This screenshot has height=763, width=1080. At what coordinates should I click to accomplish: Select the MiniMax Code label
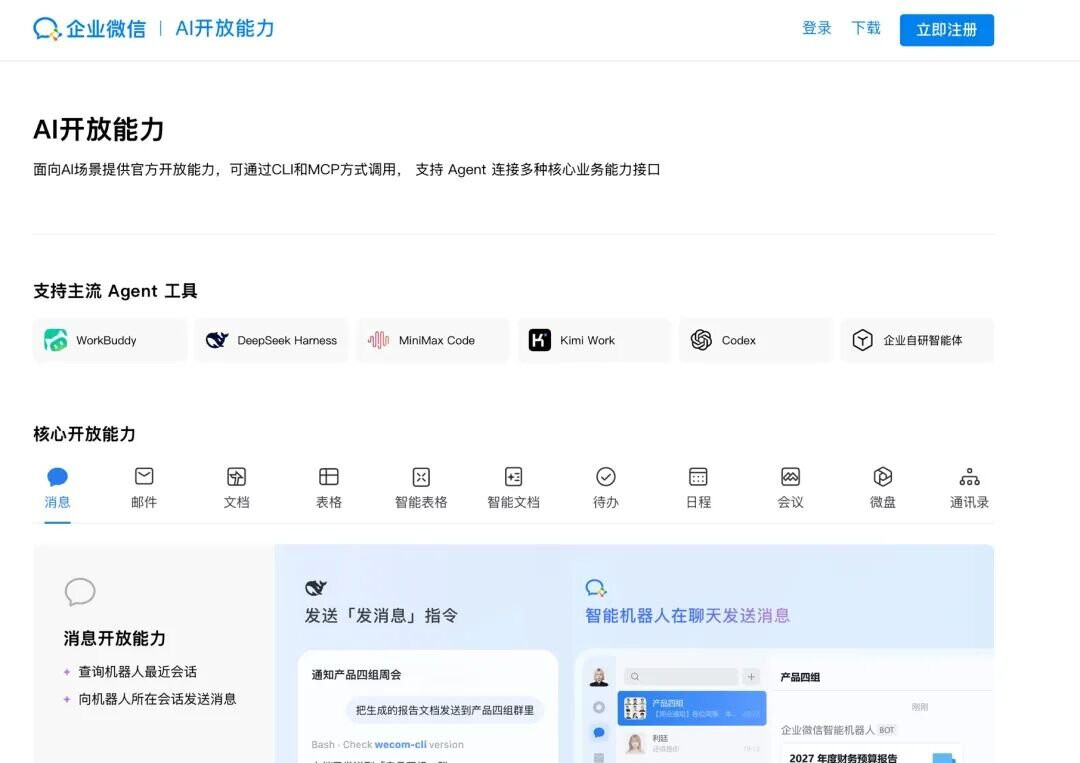point(437,340)
